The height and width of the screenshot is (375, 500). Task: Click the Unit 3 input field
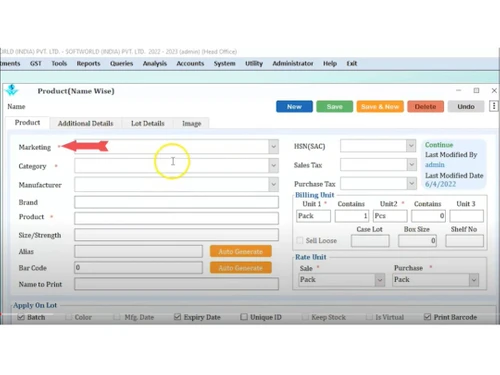[466, 216]
